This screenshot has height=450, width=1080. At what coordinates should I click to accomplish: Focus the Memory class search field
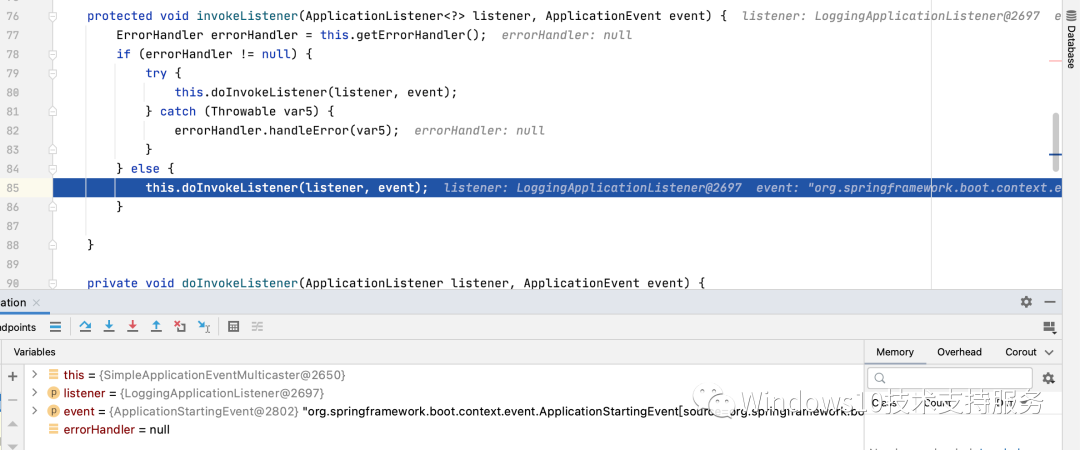[x=950, y=378]
